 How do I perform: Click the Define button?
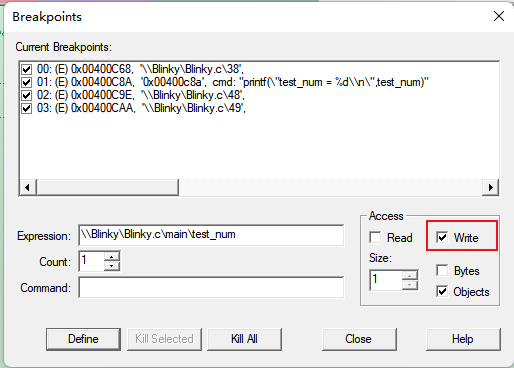pos(83,339)
